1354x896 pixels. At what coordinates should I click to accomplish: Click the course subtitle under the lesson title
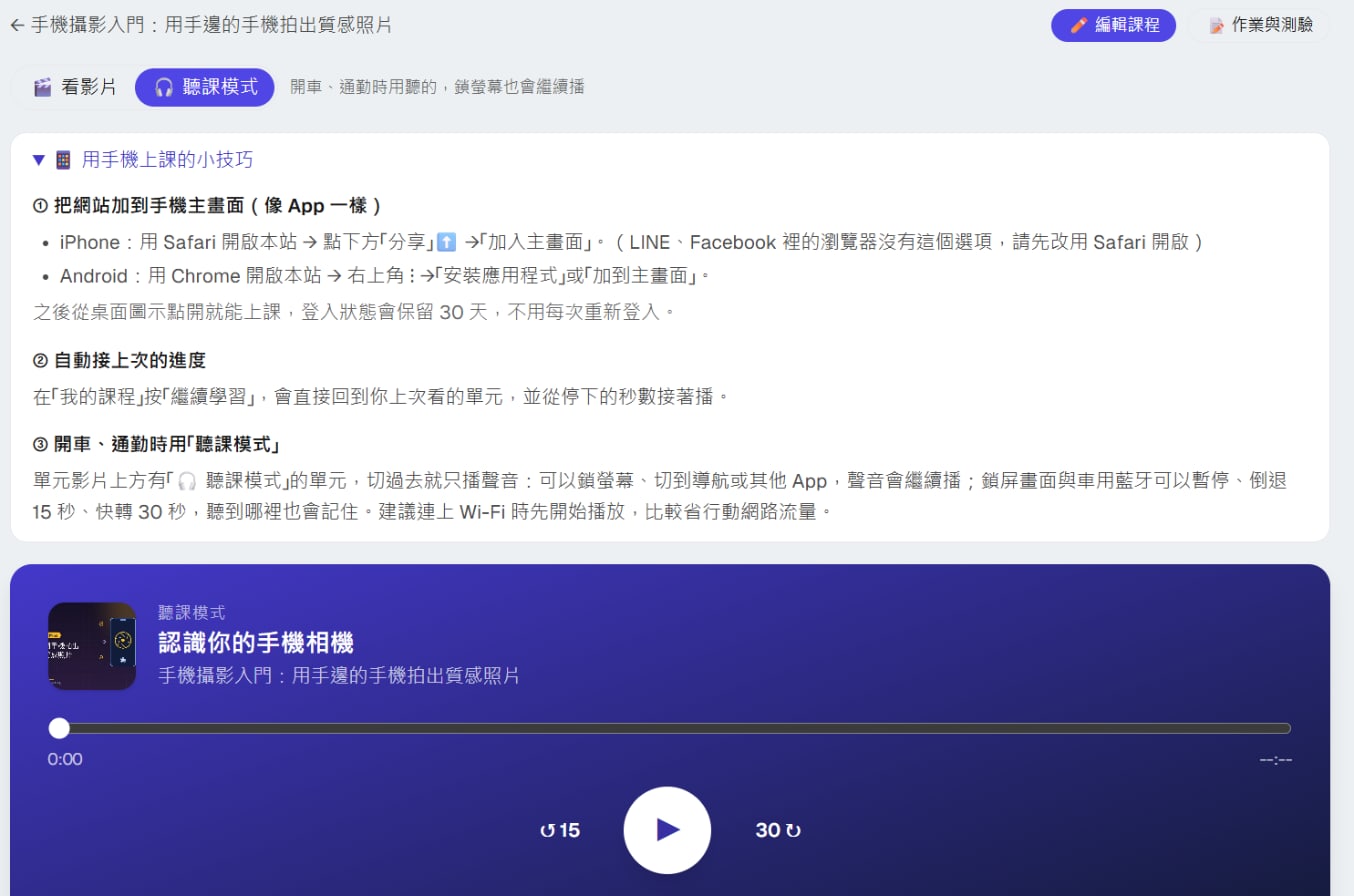[x=339, y=676]
